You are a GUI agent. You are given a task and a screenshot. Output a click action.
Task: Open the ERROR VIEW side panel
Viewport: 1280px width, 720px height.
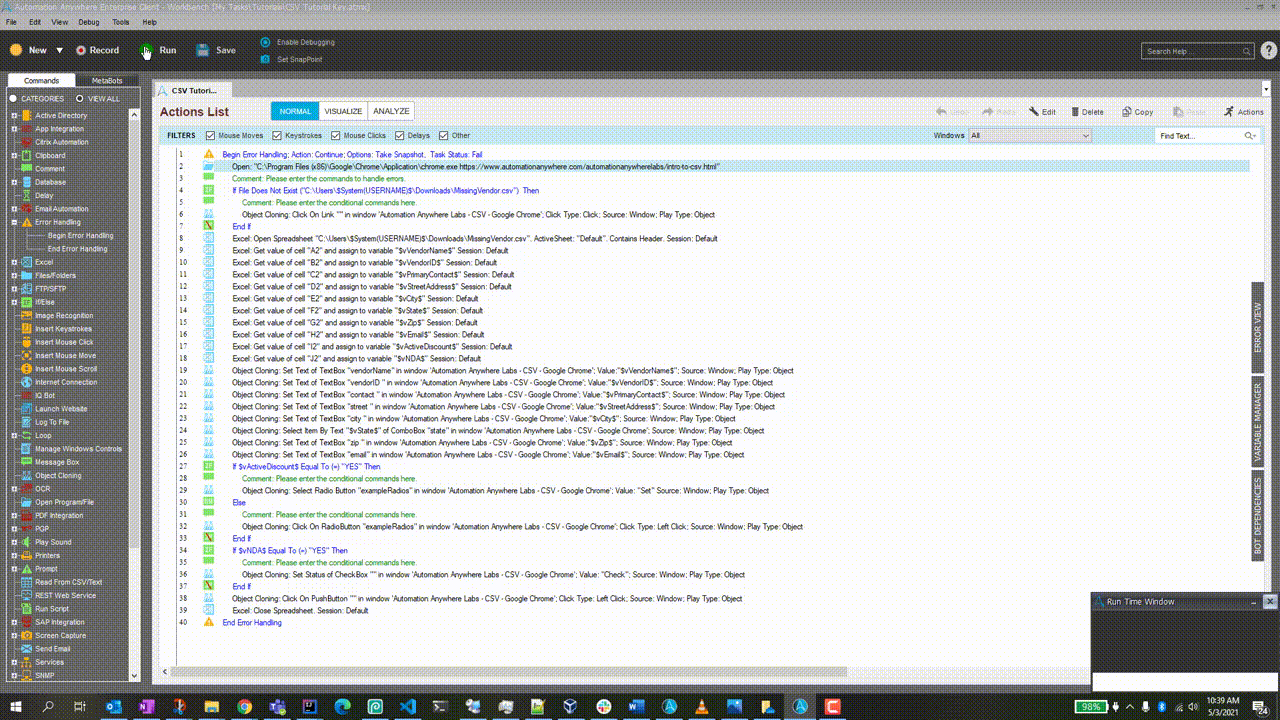[1258, 328]
